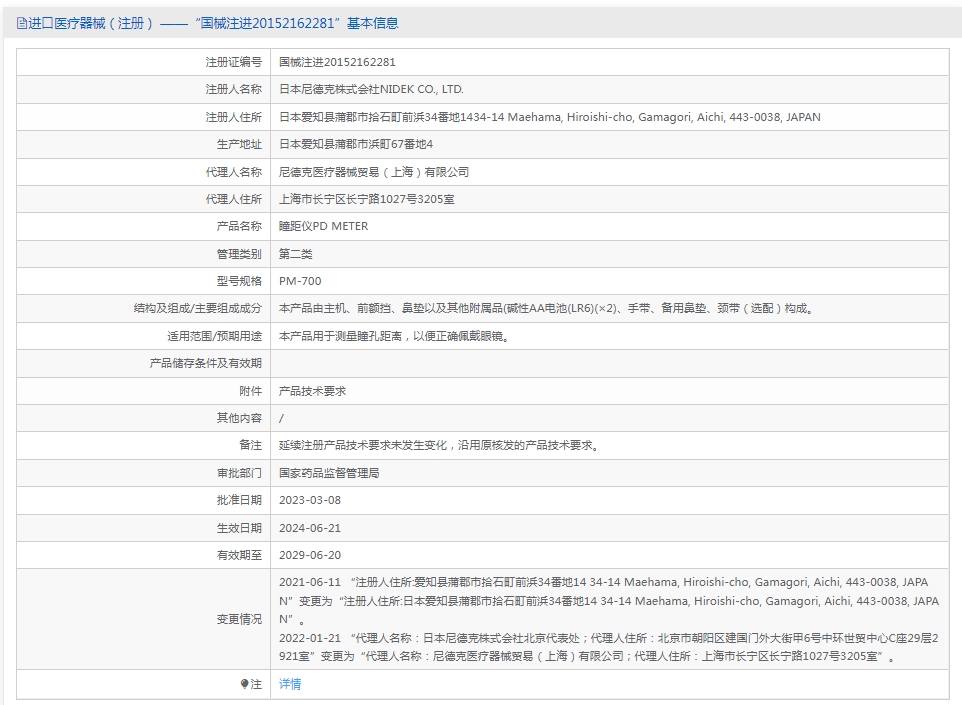Click the 注册人名称 row label

coord(234,90)
